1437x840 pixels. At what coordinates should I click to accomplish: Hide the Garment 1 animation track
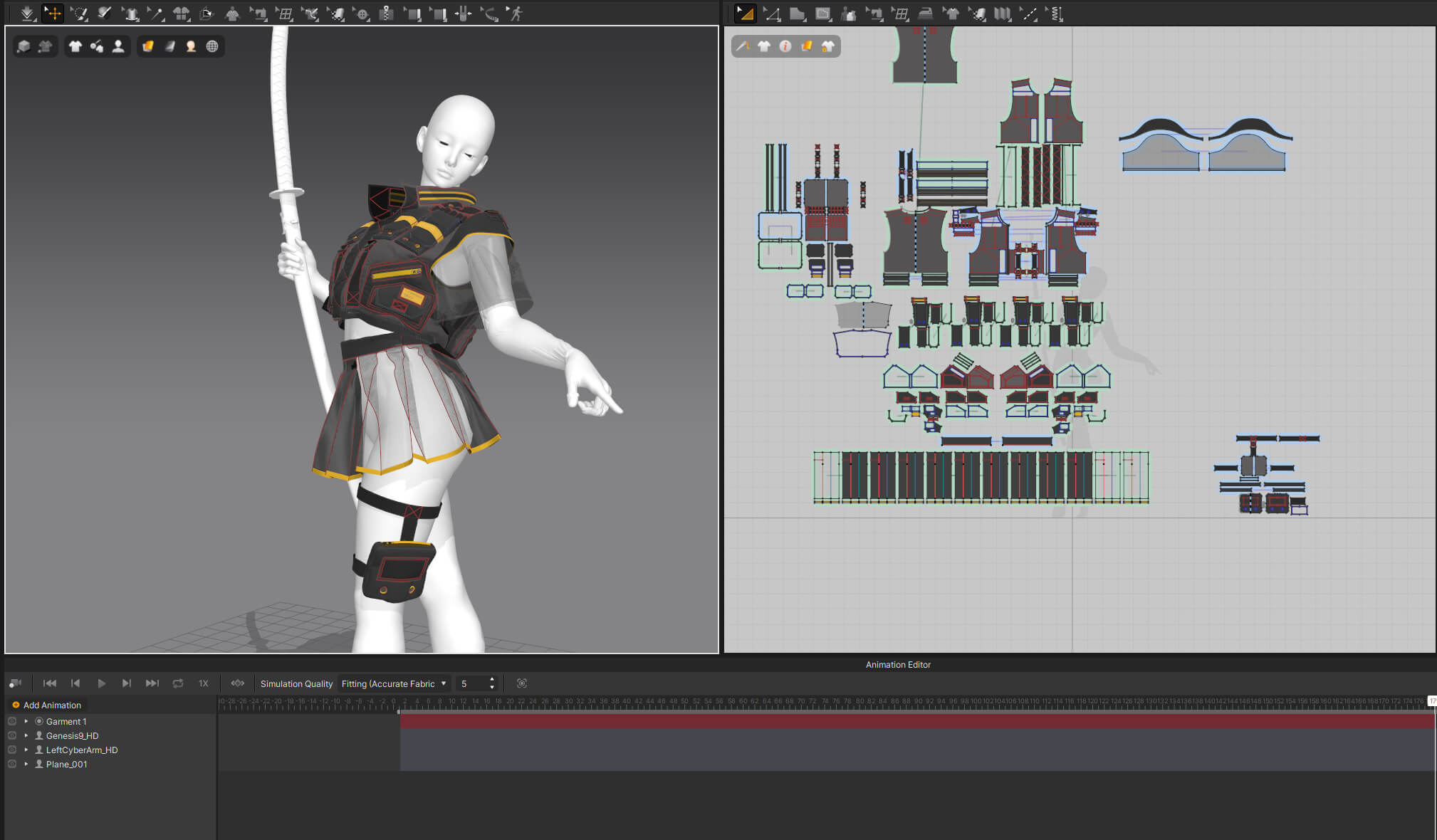[12, 721]
